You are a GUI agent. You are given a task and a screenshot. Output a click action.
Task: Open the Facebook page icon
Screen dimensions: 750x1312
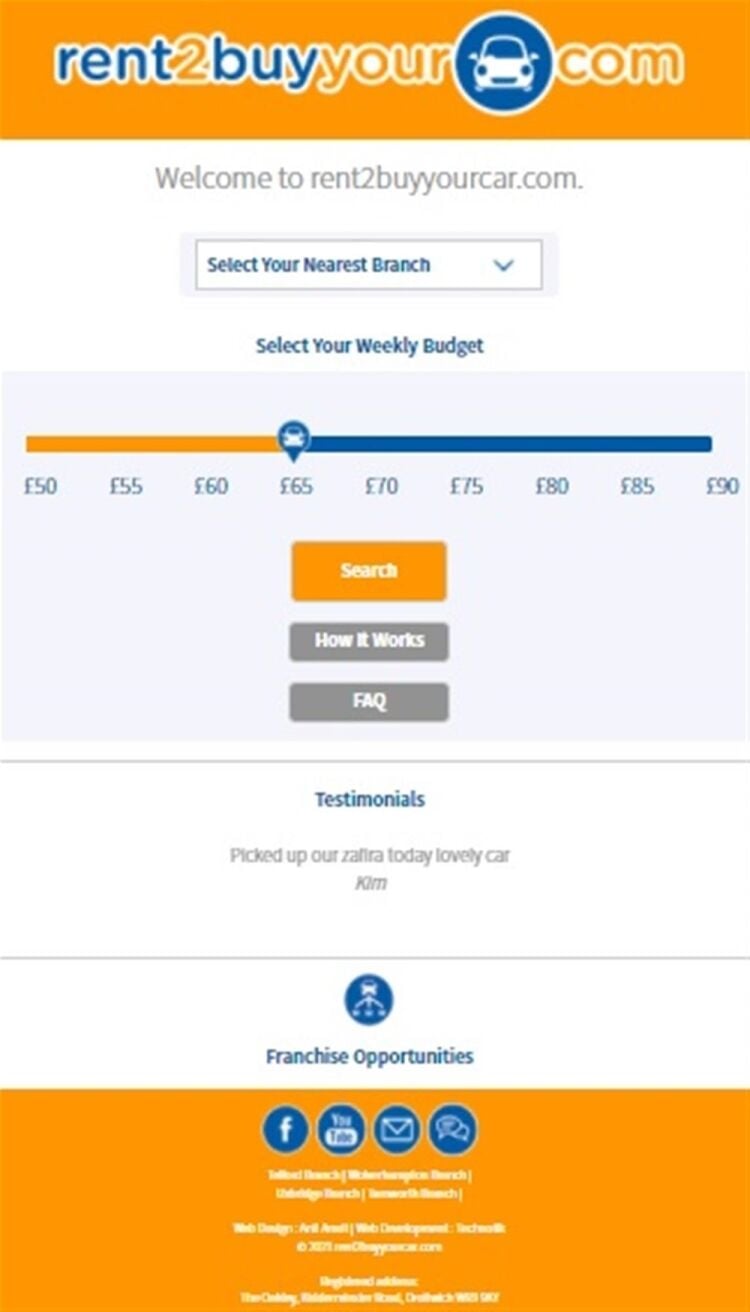point(286,1130)
